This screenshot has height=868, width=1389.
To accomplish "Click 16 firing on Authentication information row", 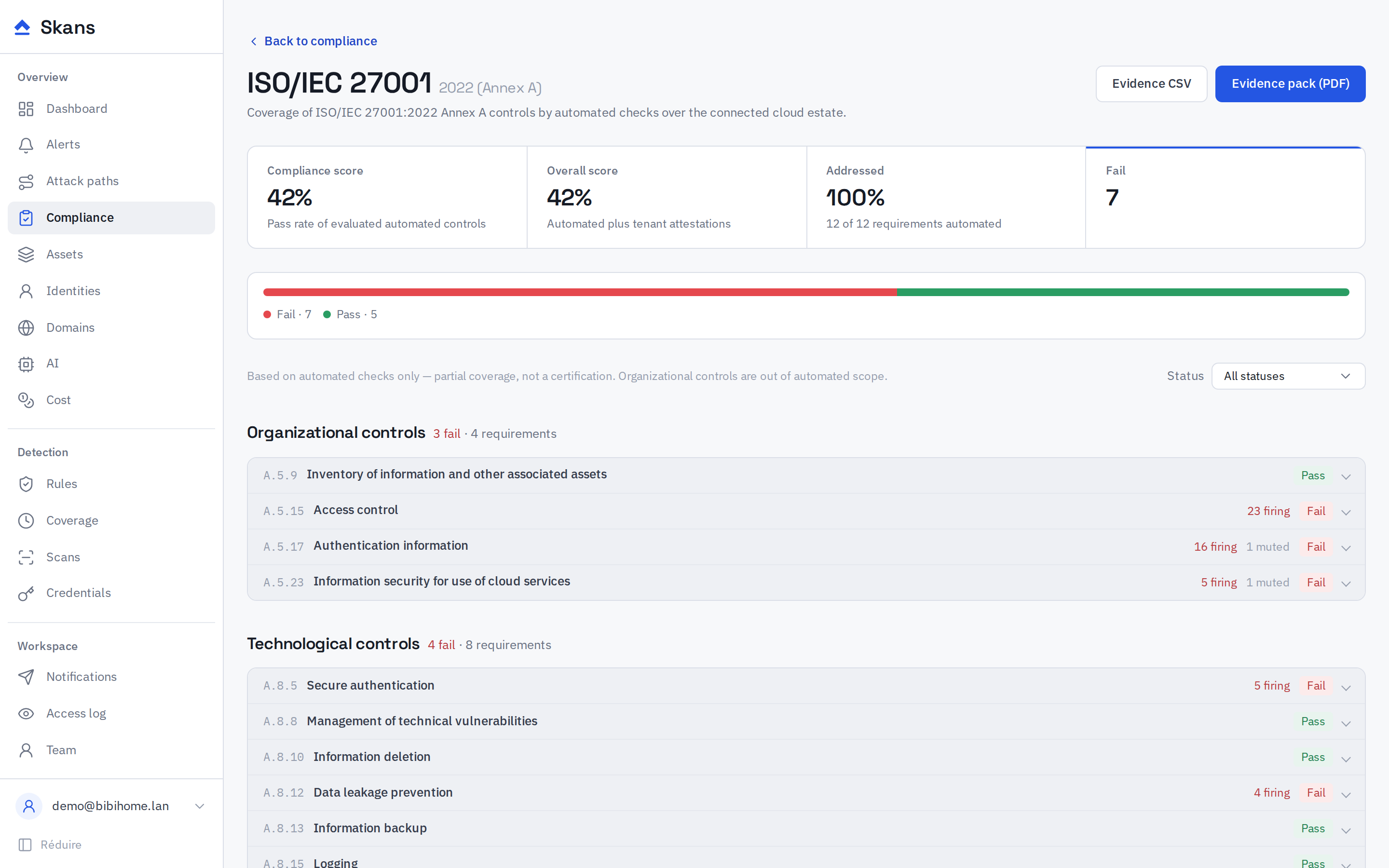I will click(1215, 546).
